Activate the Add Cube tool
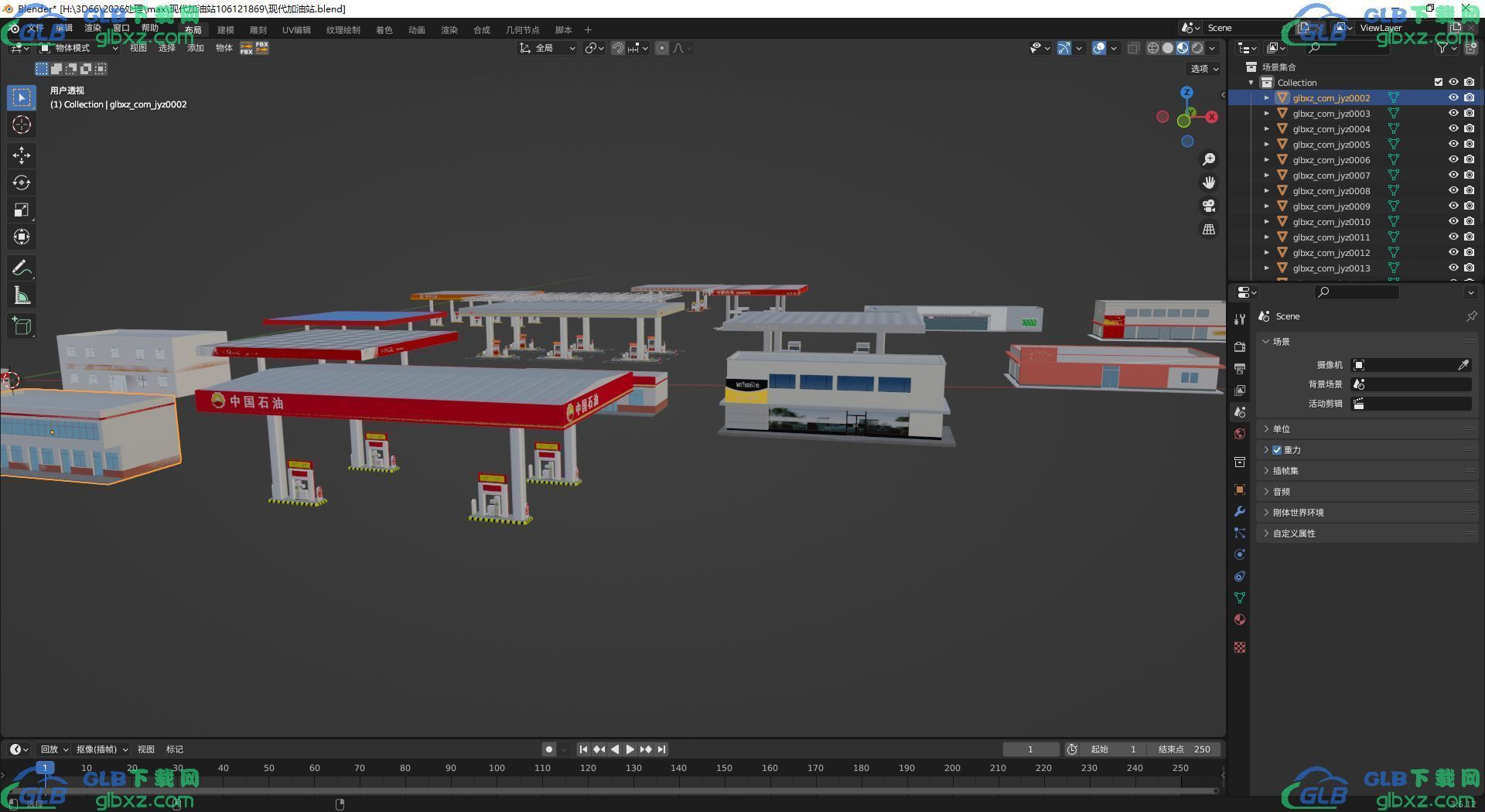 point(22,326)
